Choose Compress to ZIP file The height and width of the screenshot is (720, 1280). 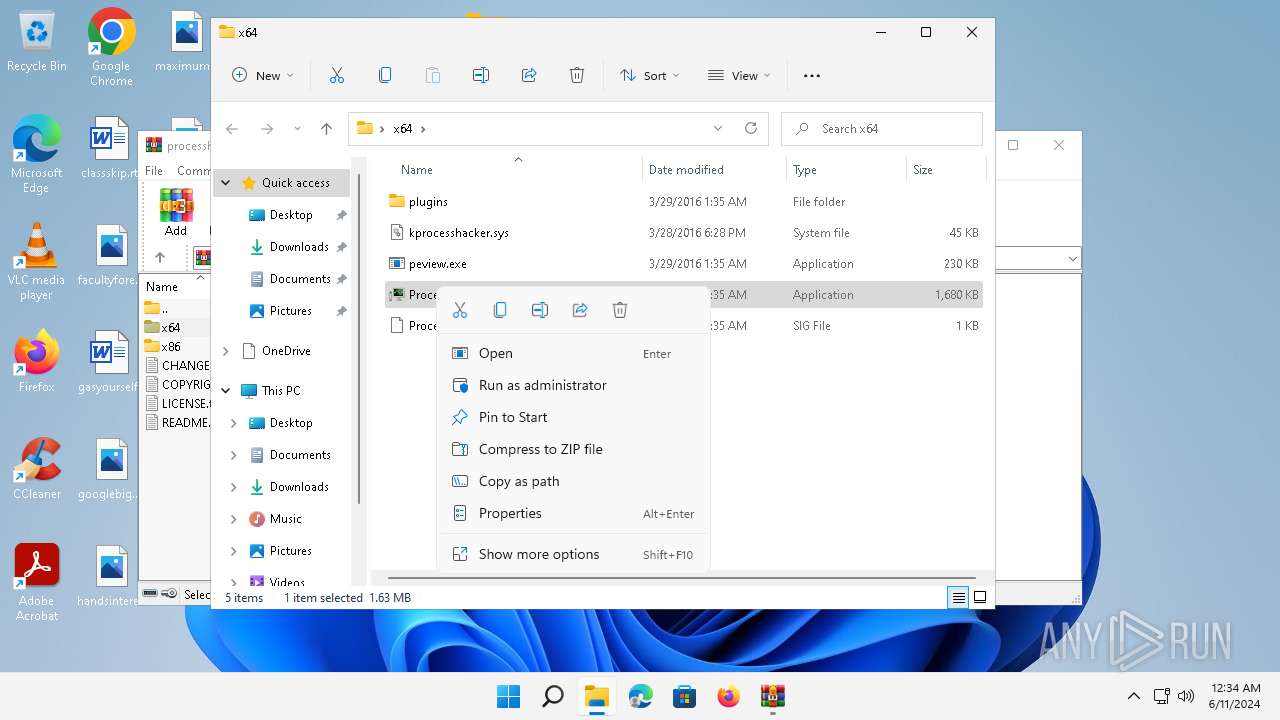coord(573,449)
